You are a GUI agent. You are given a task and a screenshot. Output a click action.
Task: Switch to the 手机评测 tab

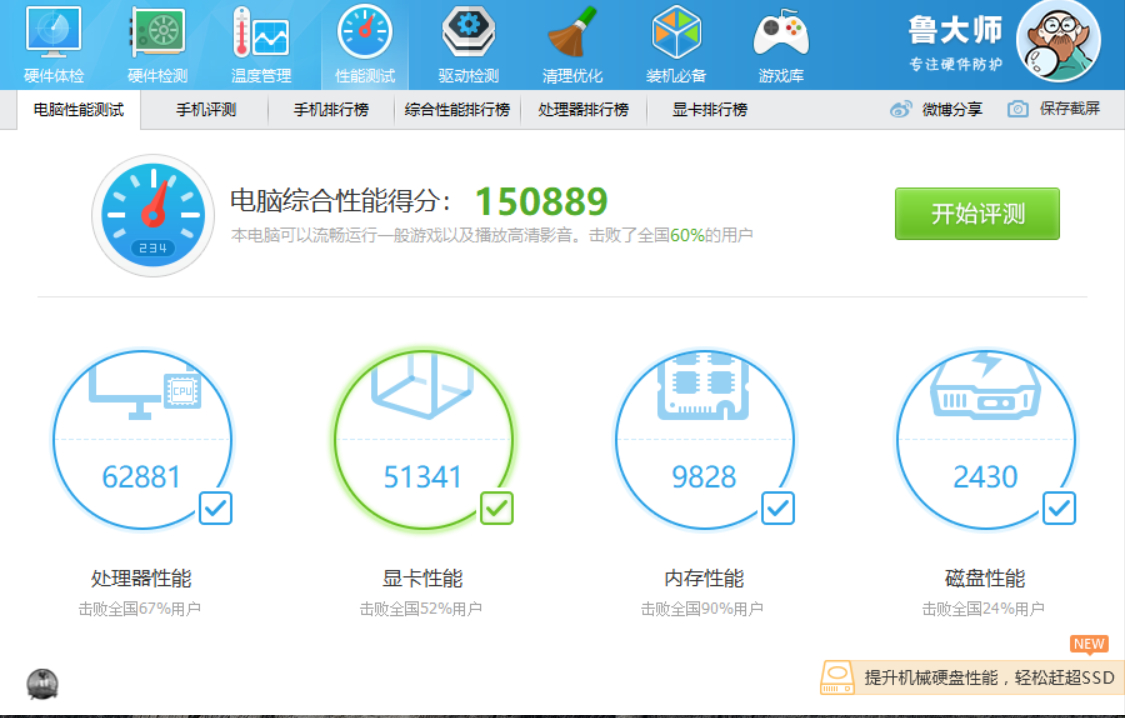(205, 110)
